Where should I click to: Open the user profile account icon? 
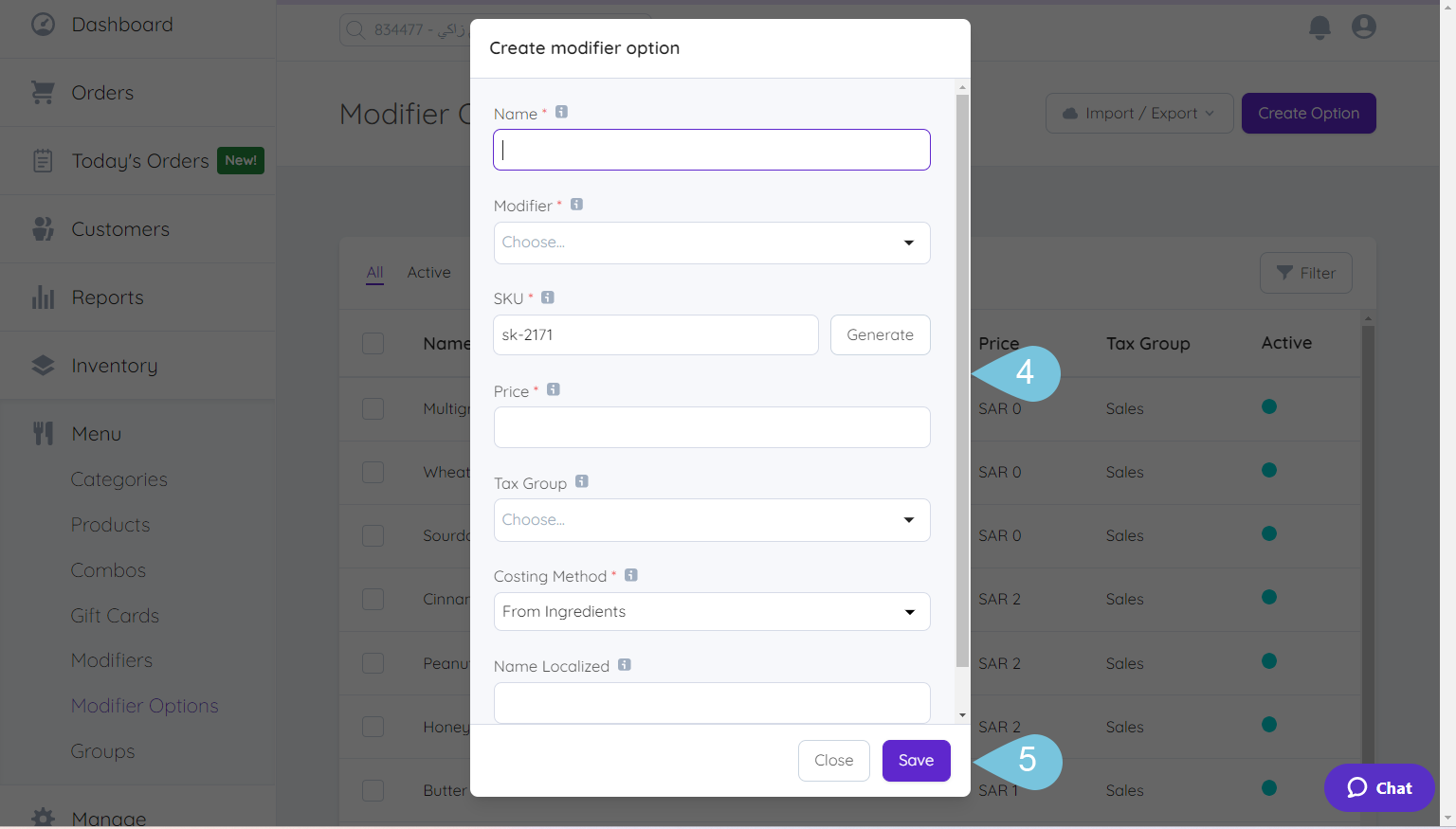coord(1363,27)
